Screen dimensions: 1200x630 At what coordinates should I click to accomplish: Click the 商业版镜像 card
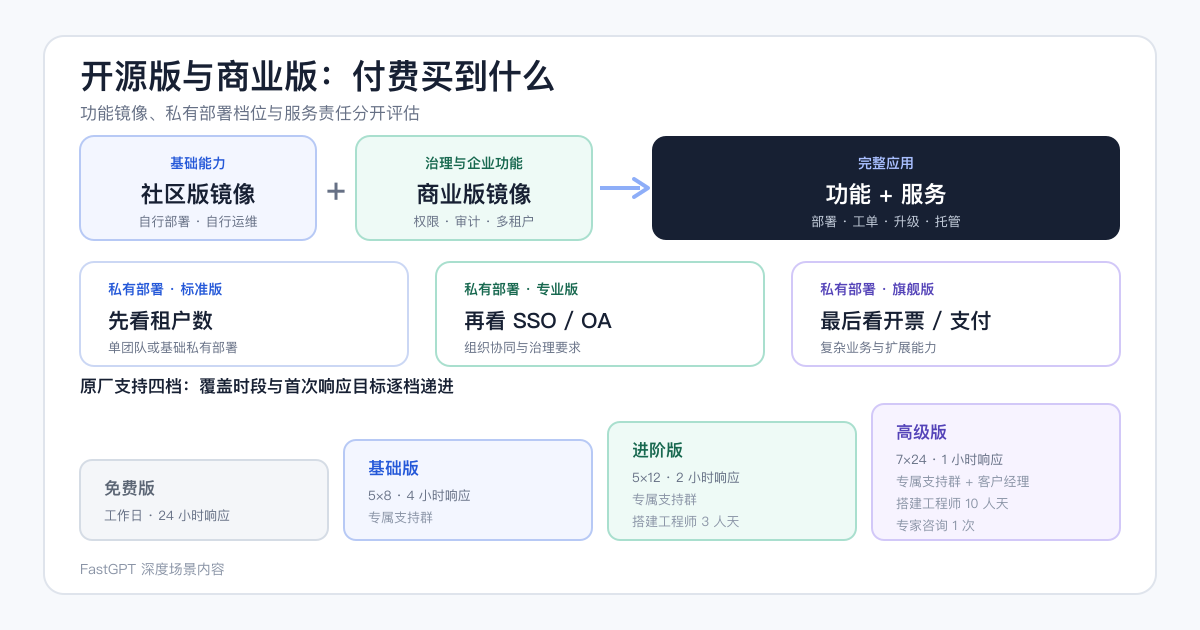(474, 188)
